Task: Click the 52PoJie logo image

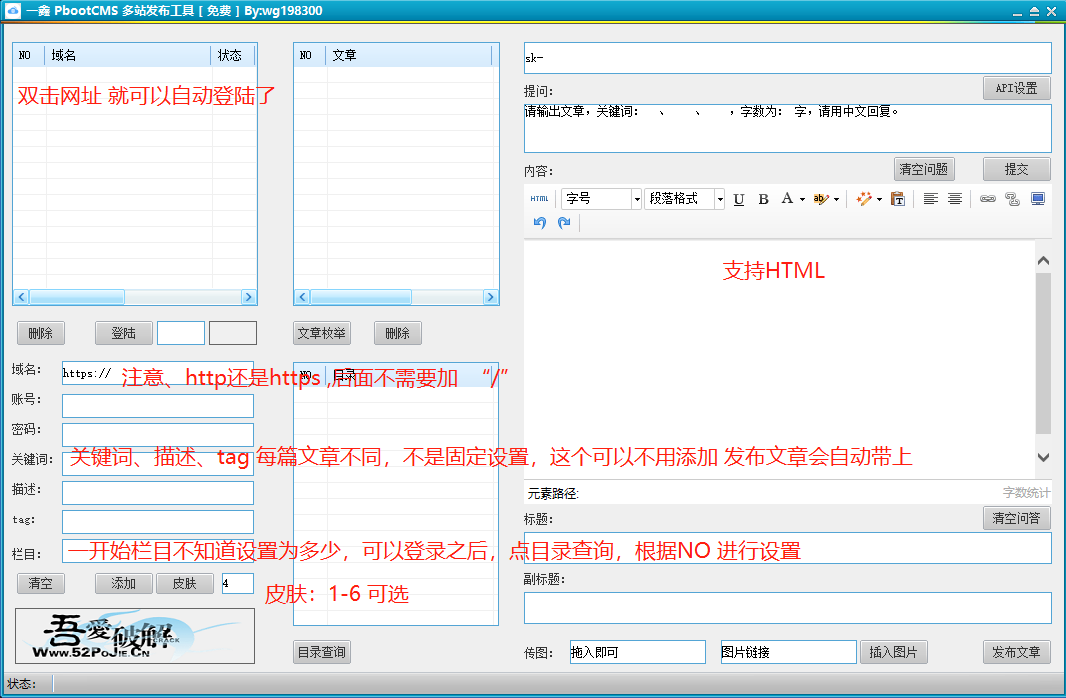Action: pyautogui.click(x=135, y=635)
